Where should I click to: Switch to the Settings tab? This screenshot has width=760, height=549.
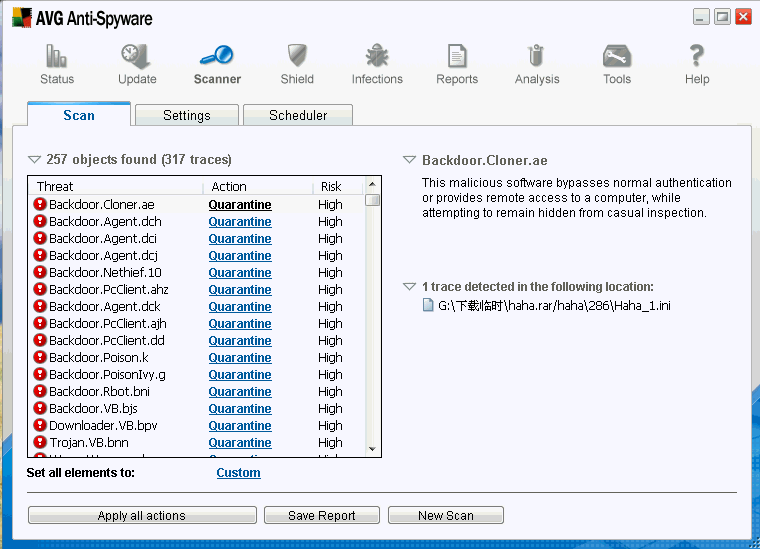pos(187,115)
